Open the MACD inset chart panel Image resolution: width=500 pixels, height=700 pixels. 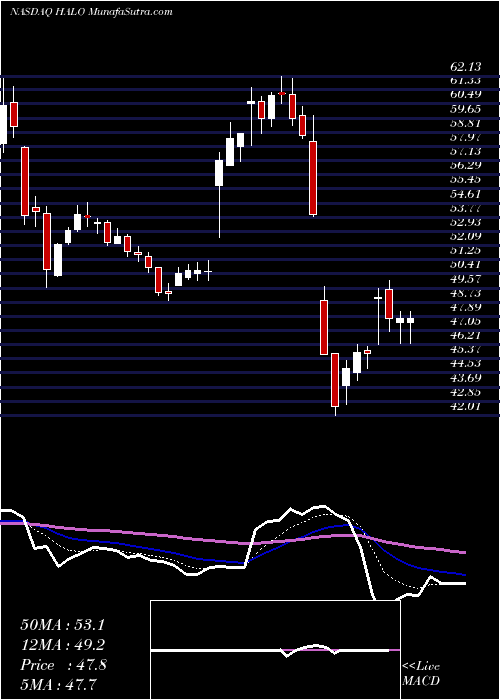(275, 650)
